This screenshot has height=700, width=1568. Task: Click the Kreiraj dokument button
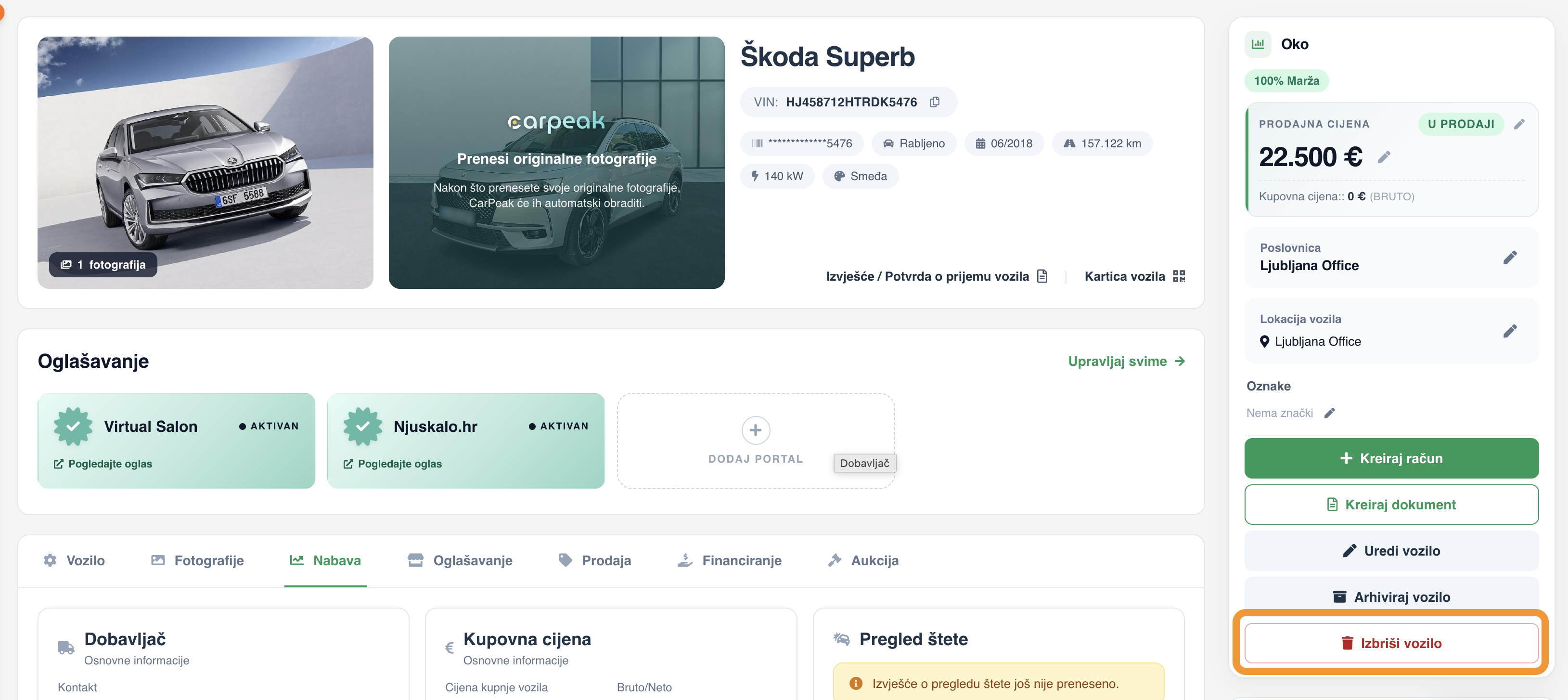(1391, 505)
